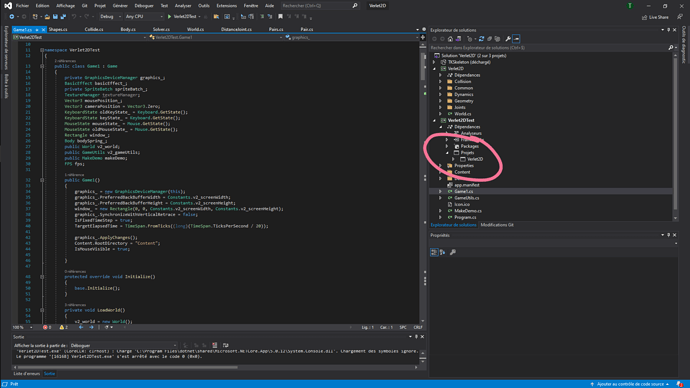Click the Property Pages wrench icon

pyautogui.click(x=453, y=252)
